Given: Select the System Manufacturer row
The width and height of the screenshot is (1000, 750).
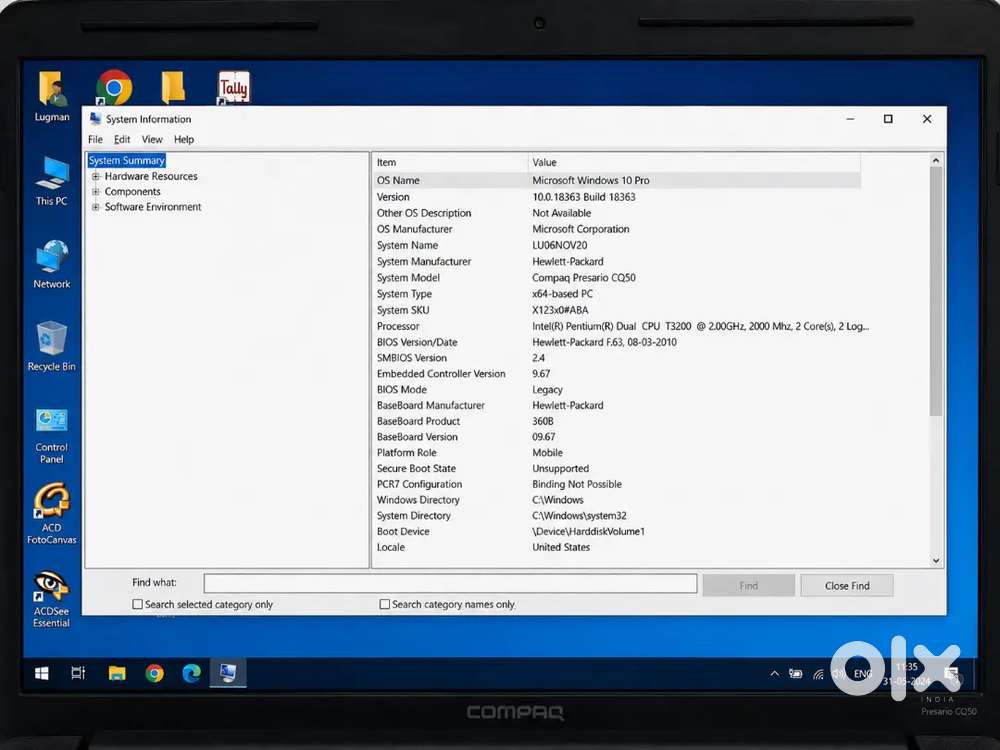Looking at the screenshot, I should pyautogui.click(x=617, y=261).
